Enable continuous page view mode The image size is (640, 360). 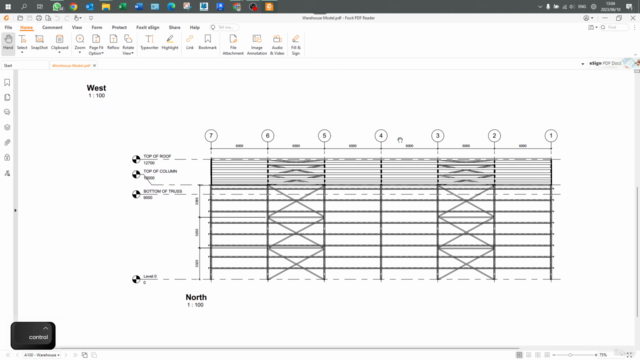[529, 355]
